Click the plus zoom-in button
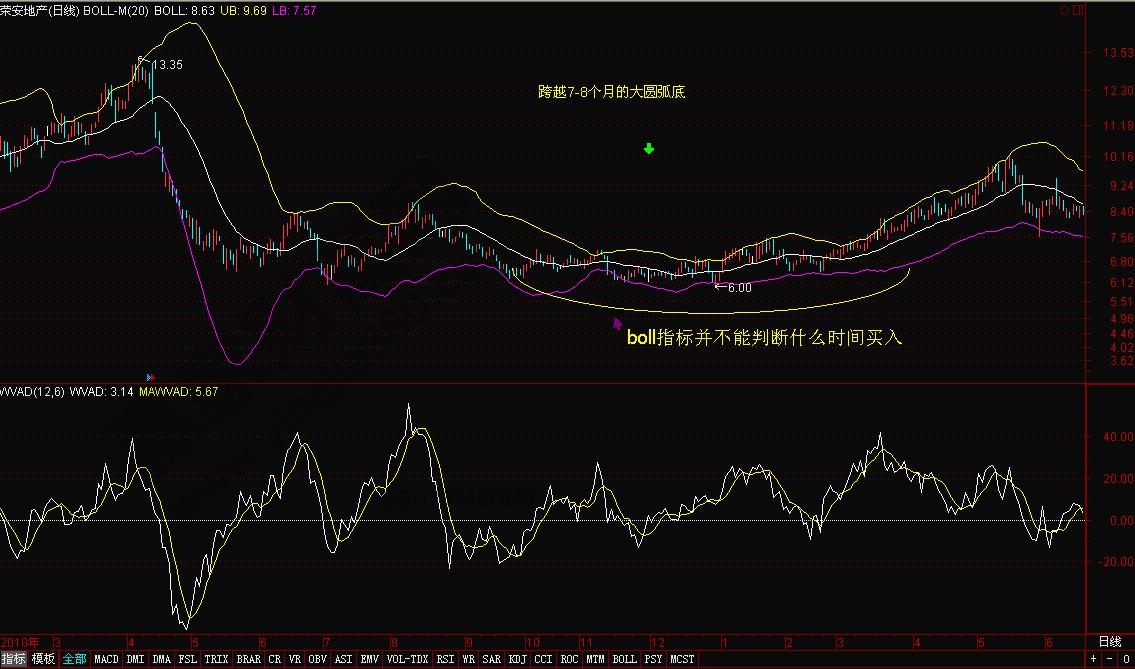 [x=1093, y=660]
